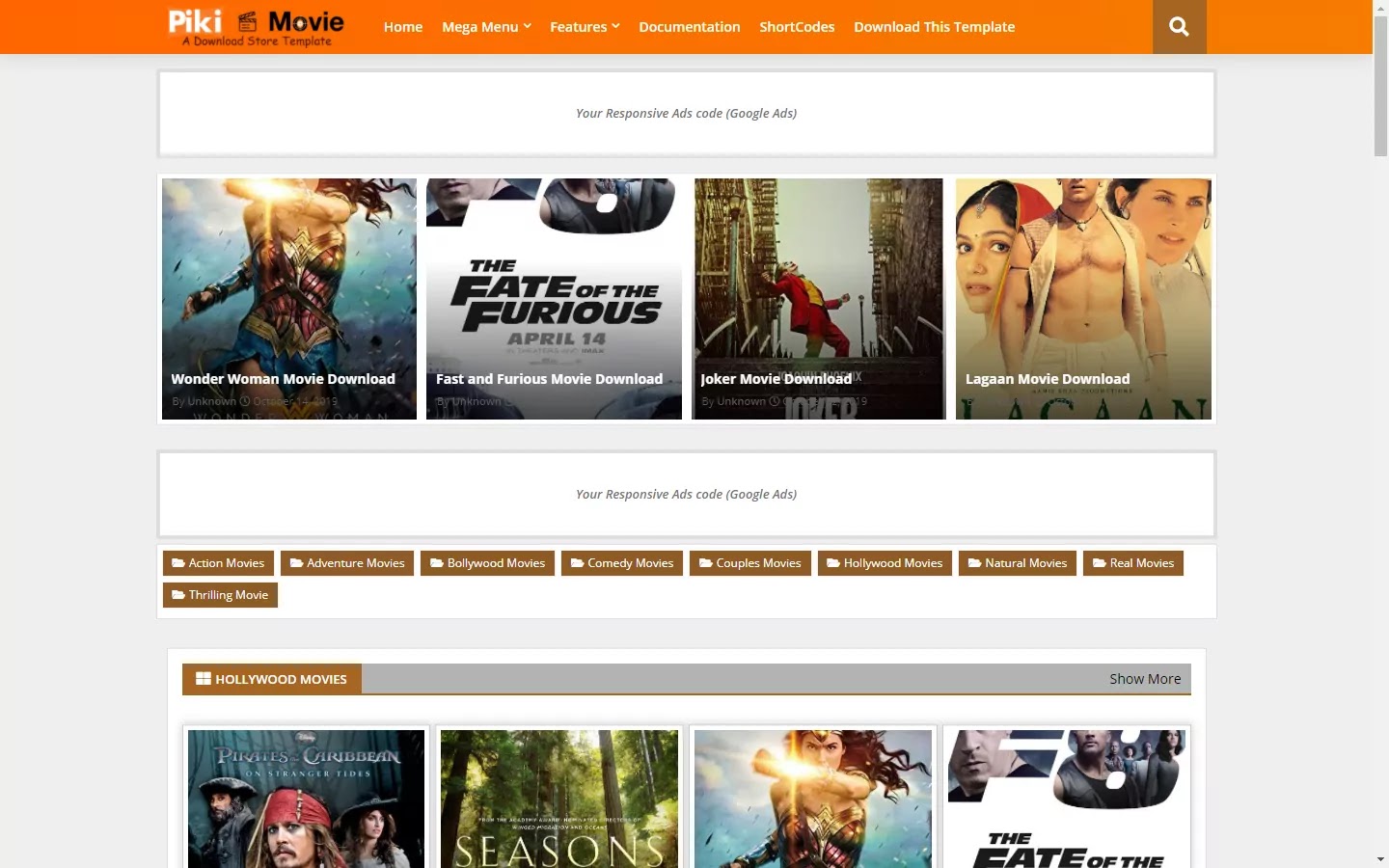Open Bollywood Movies category
The height and width of the screenshot is (868, 1389).
(487, 563)
